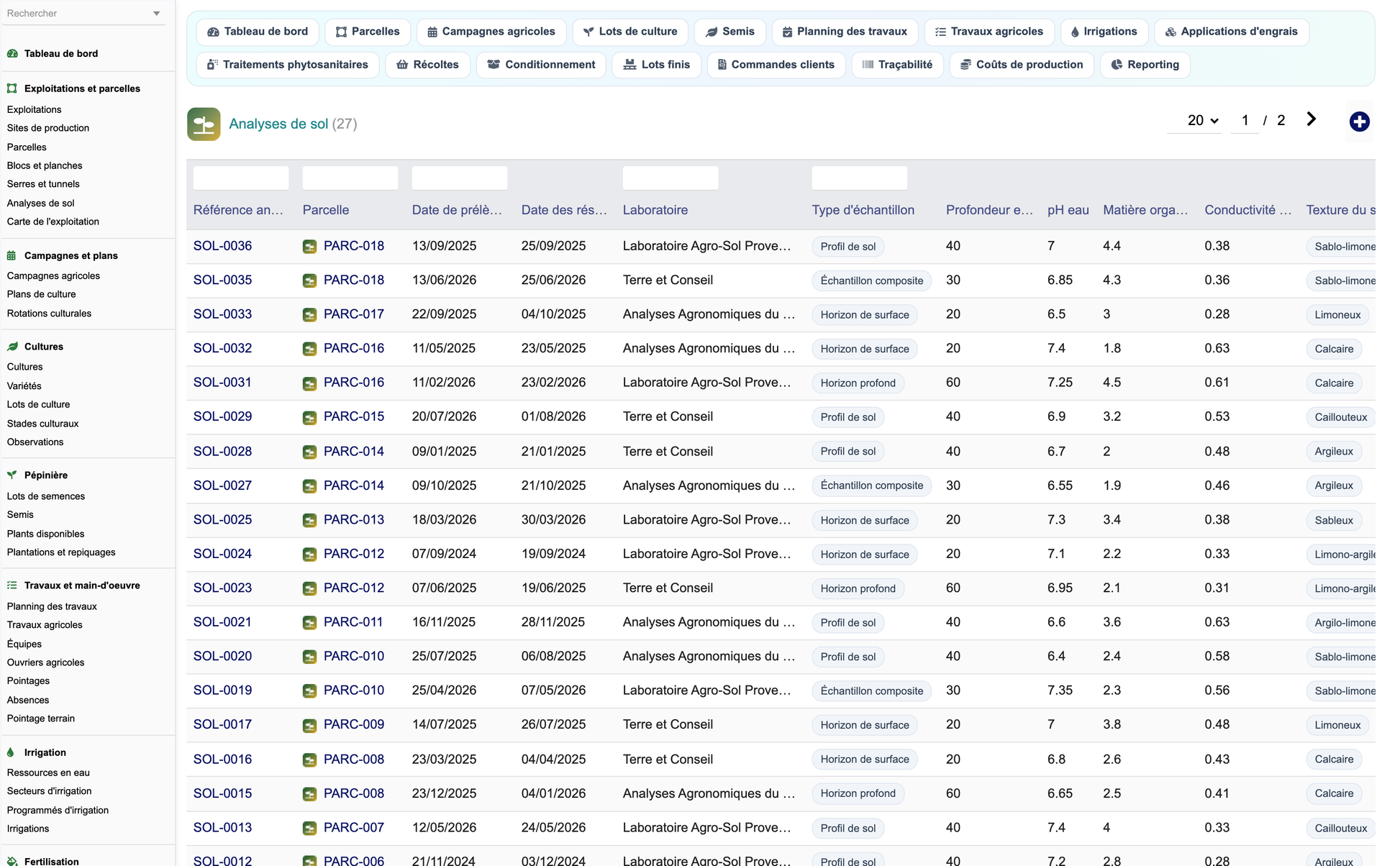Open Planning des travaux top tab

[x=845, y=32]
